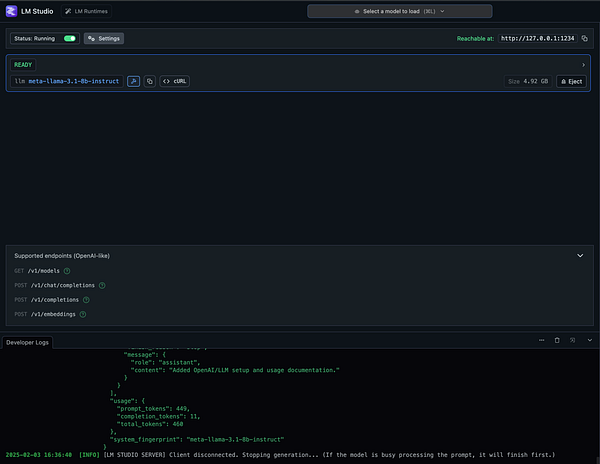Click the Client disconnected log line
This screenshot has width=600, height=464.
pos(280,455)
